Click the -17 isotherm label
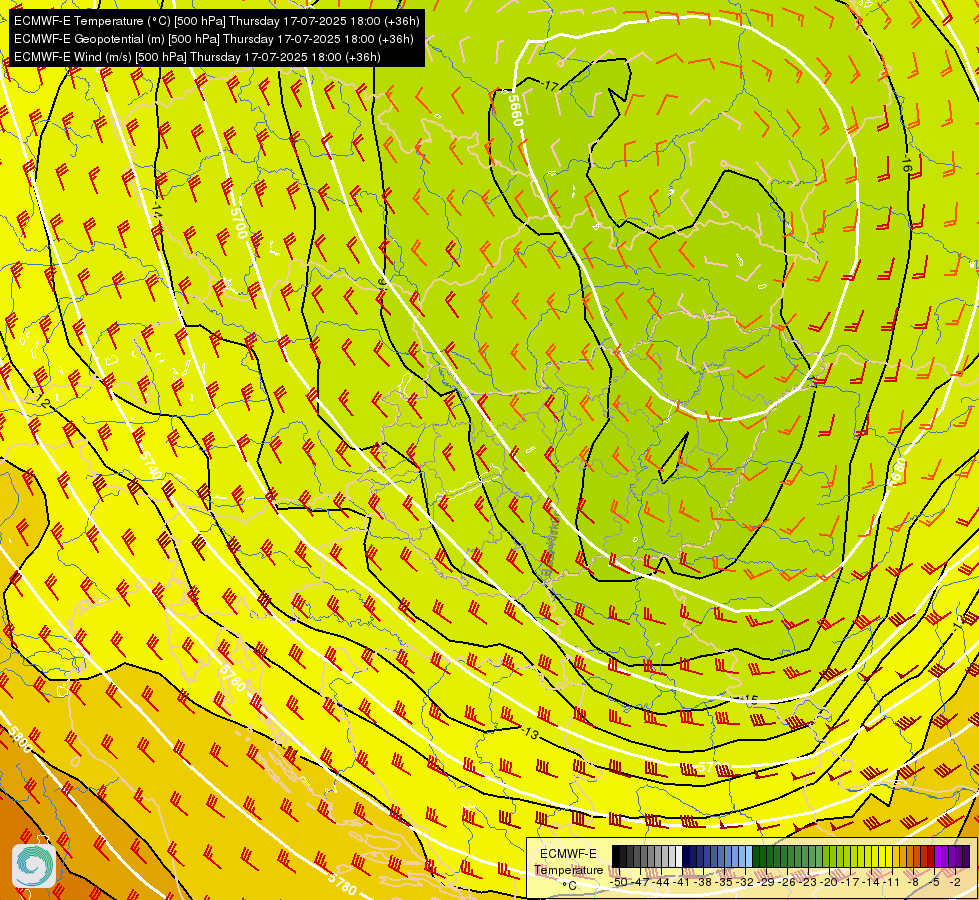This screenshot has height=900, width=979. 549,86
